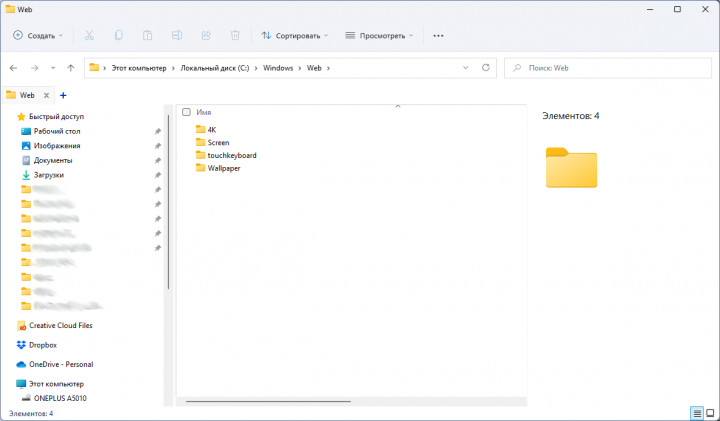
Task: Open Dropbox in sidebar
Action: point(37,345)
